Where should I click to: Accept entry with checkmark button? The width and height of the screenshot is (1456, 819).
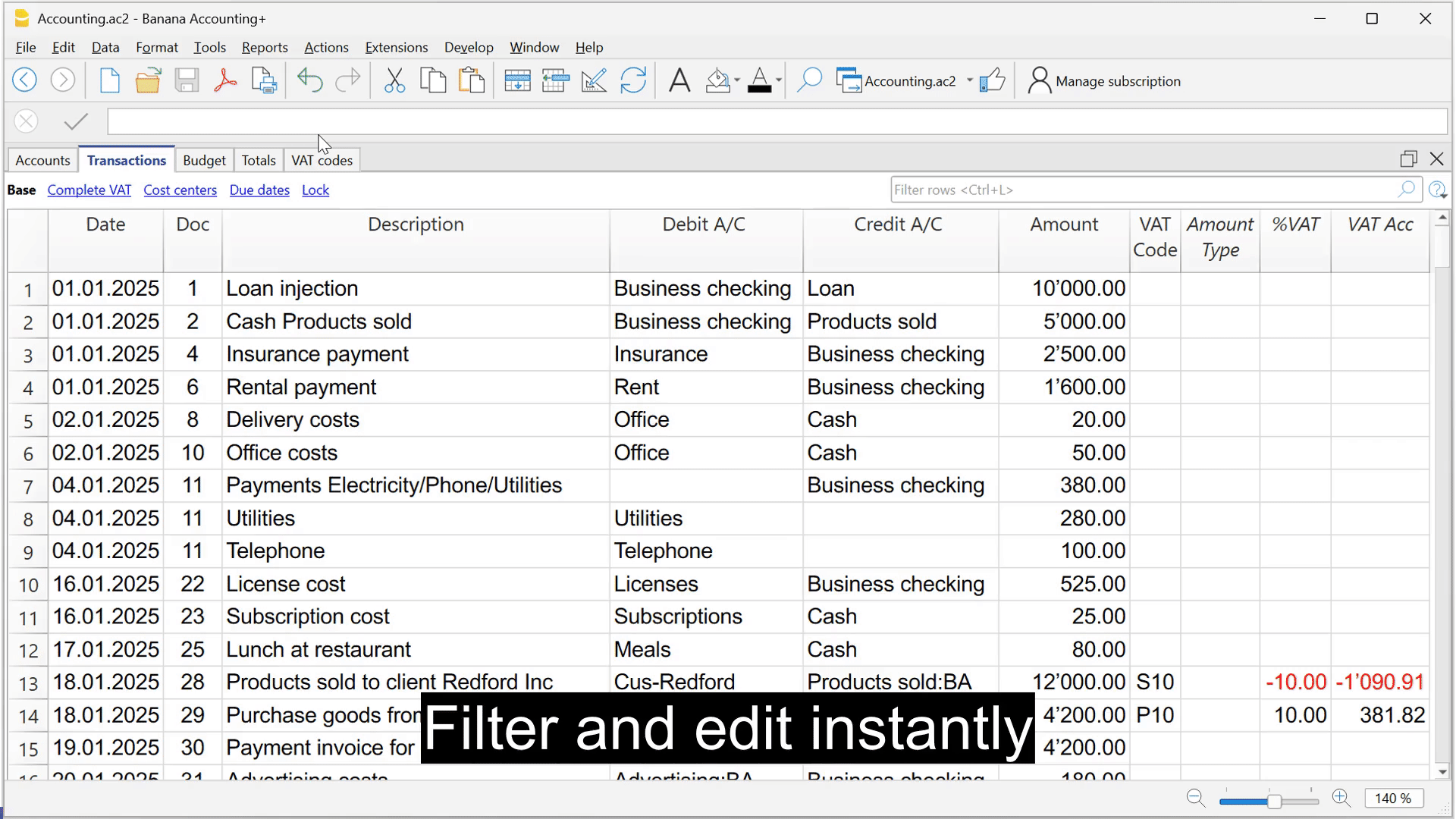[x=76, y=121]
